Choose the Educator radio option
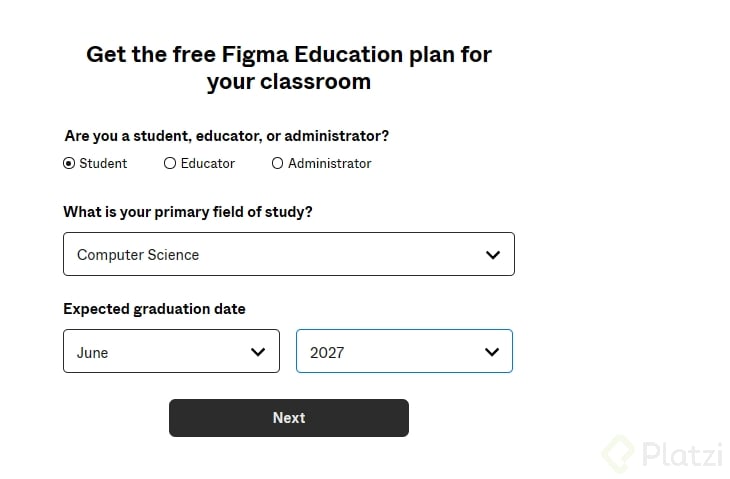The width and height of the screenshot is (730, 479). tap(170, 163)
